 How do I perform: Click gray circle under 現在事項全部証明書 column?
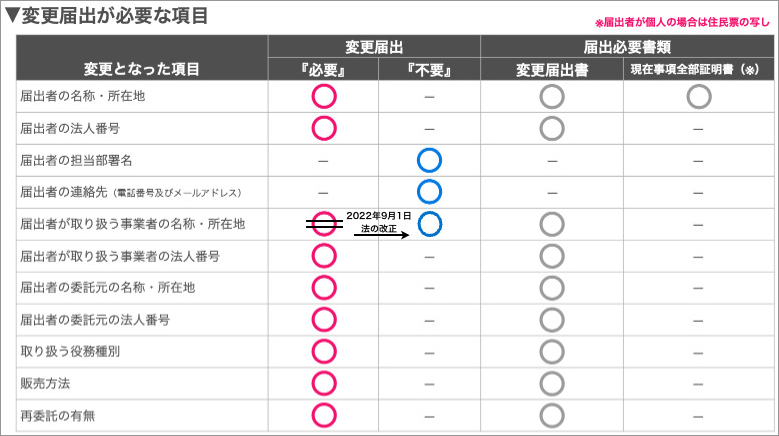pyautogui.click(x=699, y=96)
